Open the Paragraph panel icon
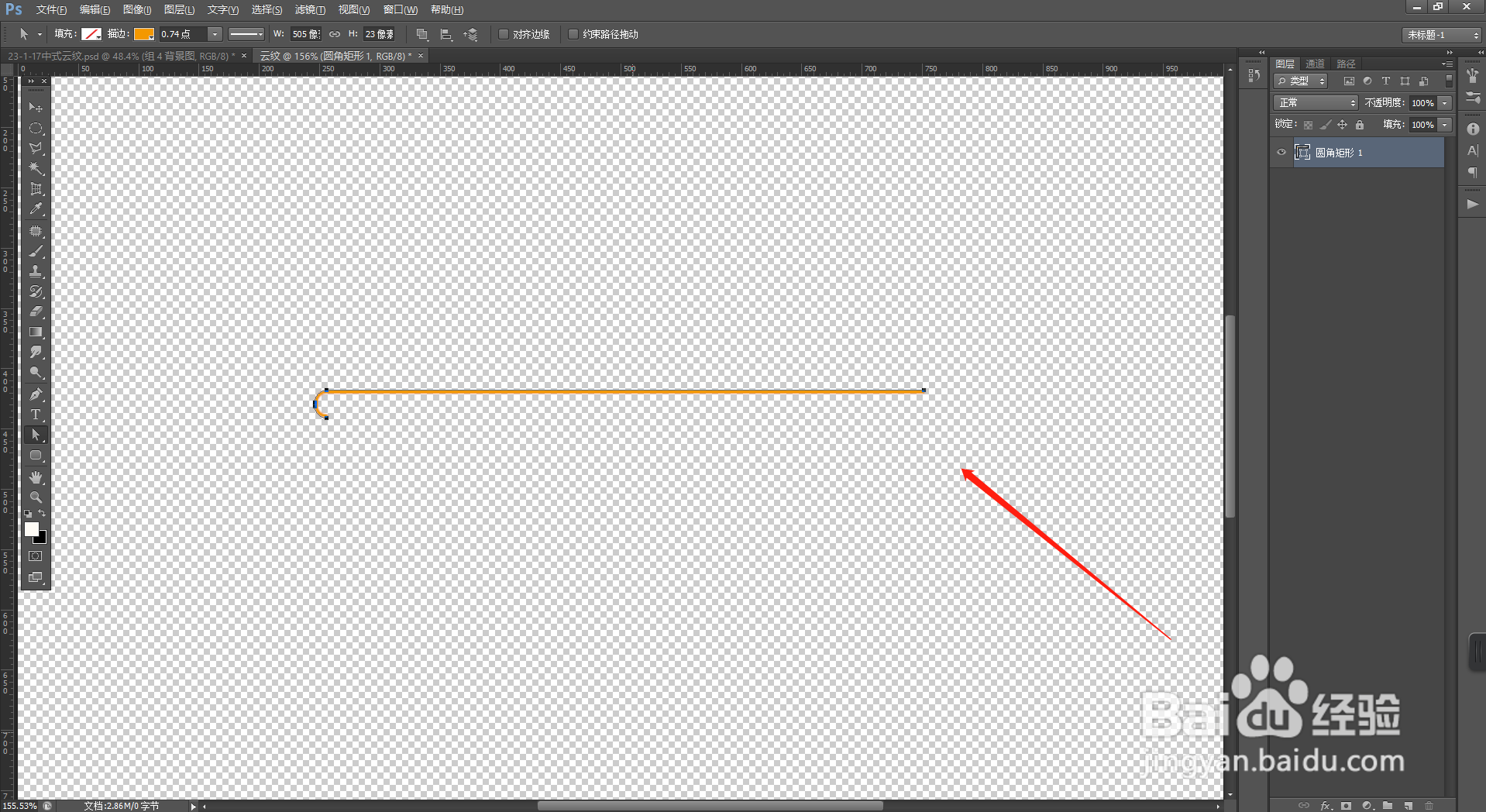This screenshot has width=1486, height=812. tap(1473, 172)
